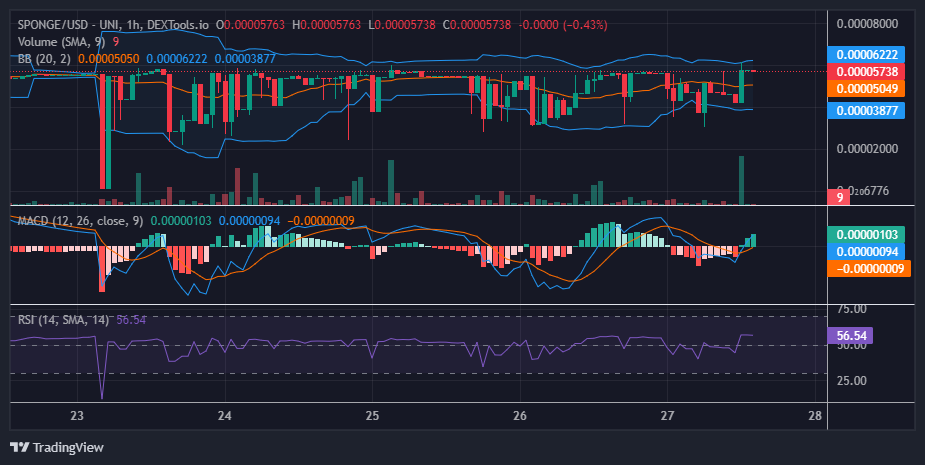Viewport: 925px width, 465px height.
Task: Select the Volume (SMA, 9) indicator legend
Action: pyautogui.click(x=61, y=42)
